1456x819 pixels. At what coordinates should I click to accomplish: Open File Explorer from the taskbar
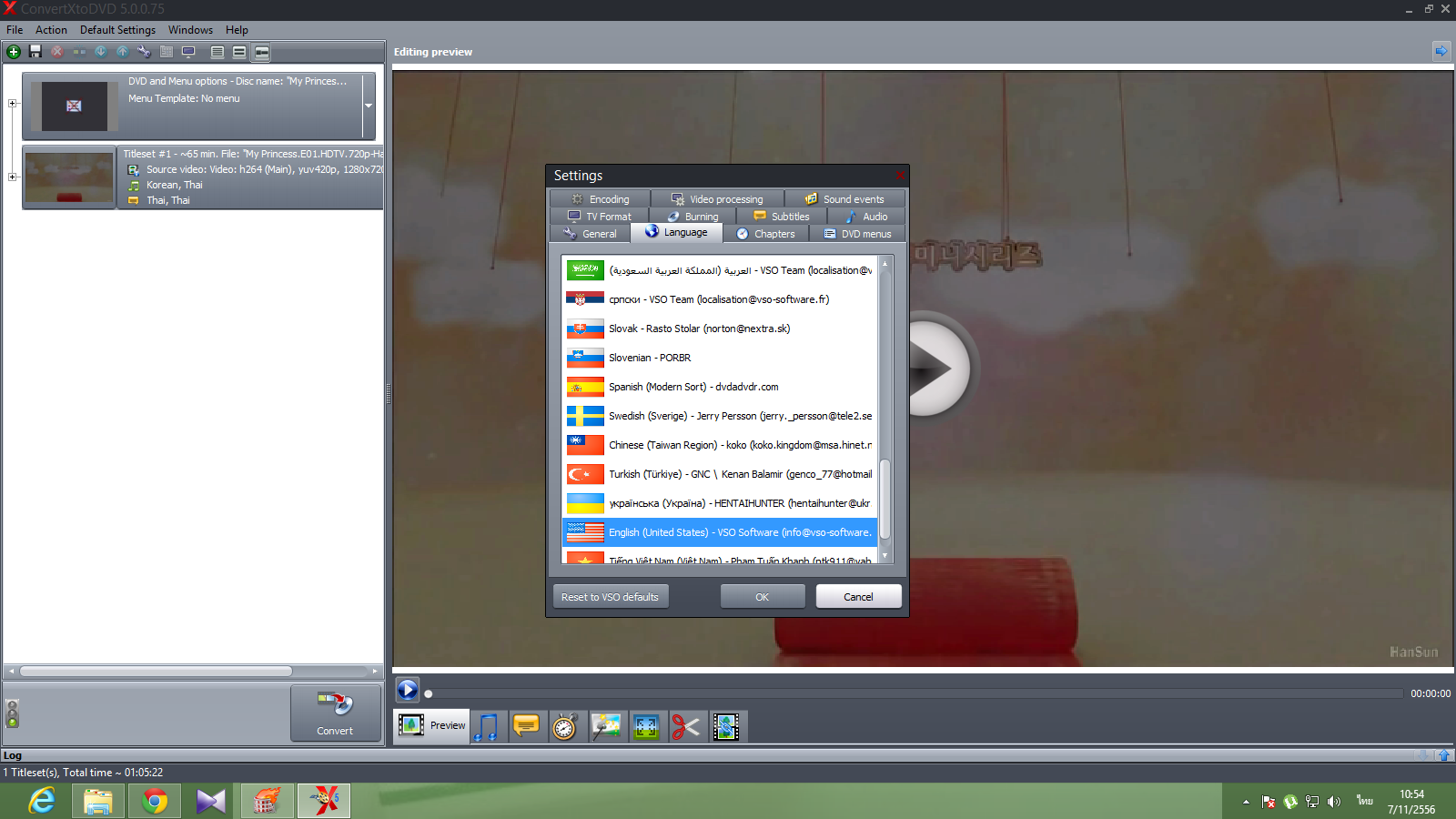pos(98,801)
